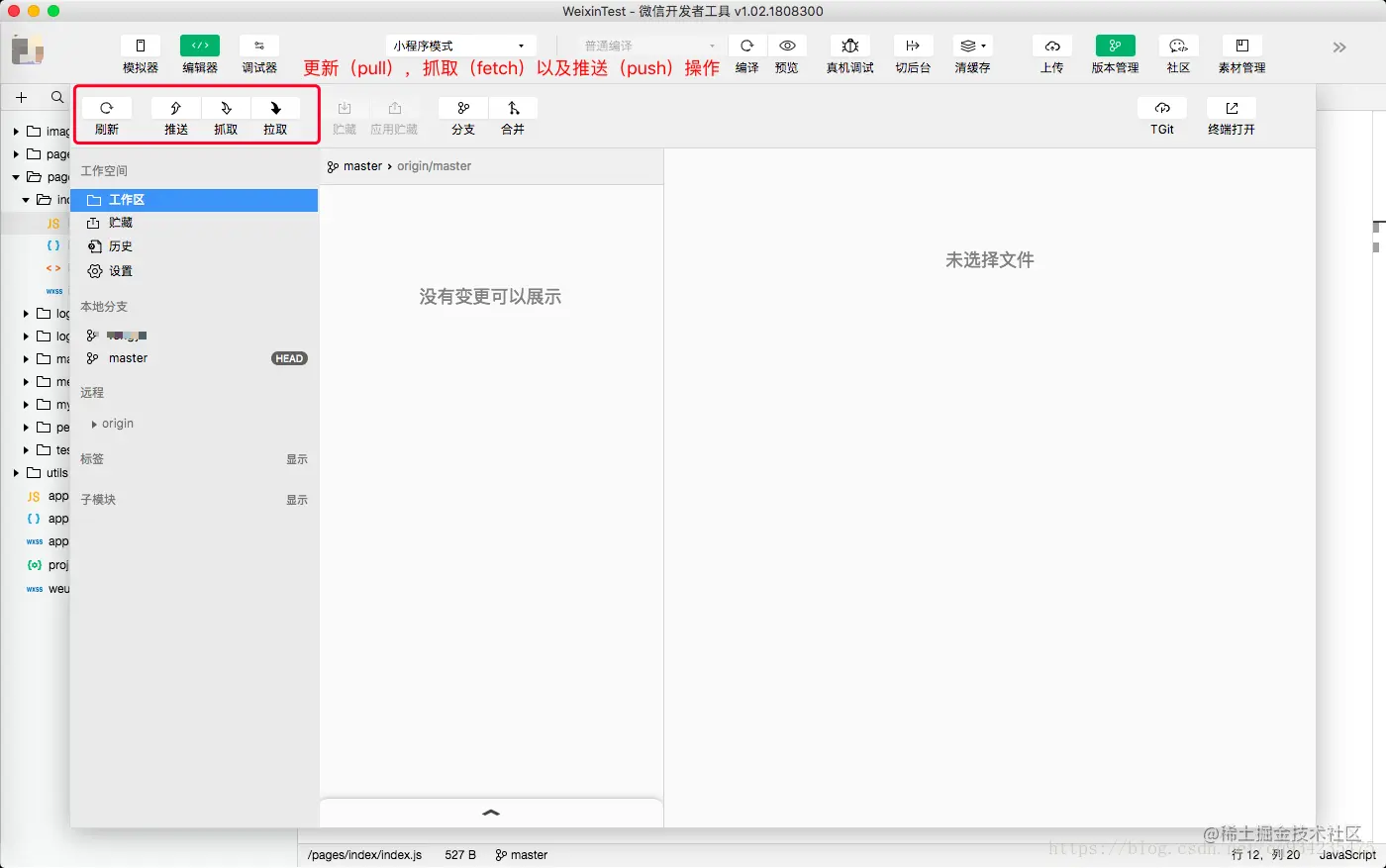Select 工作区 in workspace sidebar
Viewport: 1386px width, 868px height.
tap(194, 200)
